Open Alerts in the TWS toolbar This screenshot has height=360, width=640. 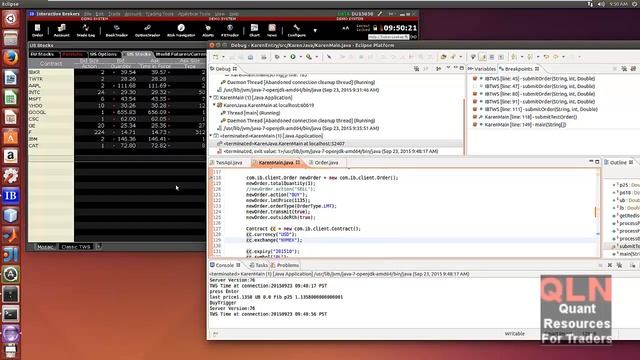208,30
